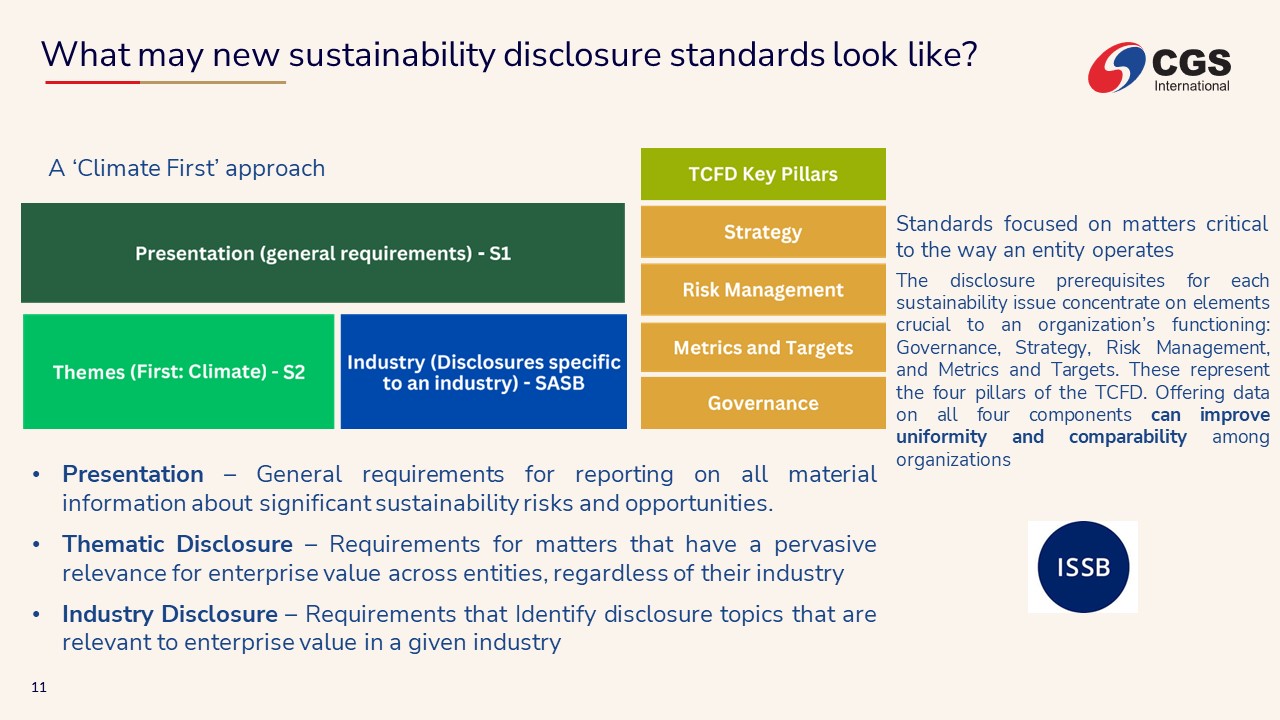Click the Industry SASB blue block

coord(484,372)
